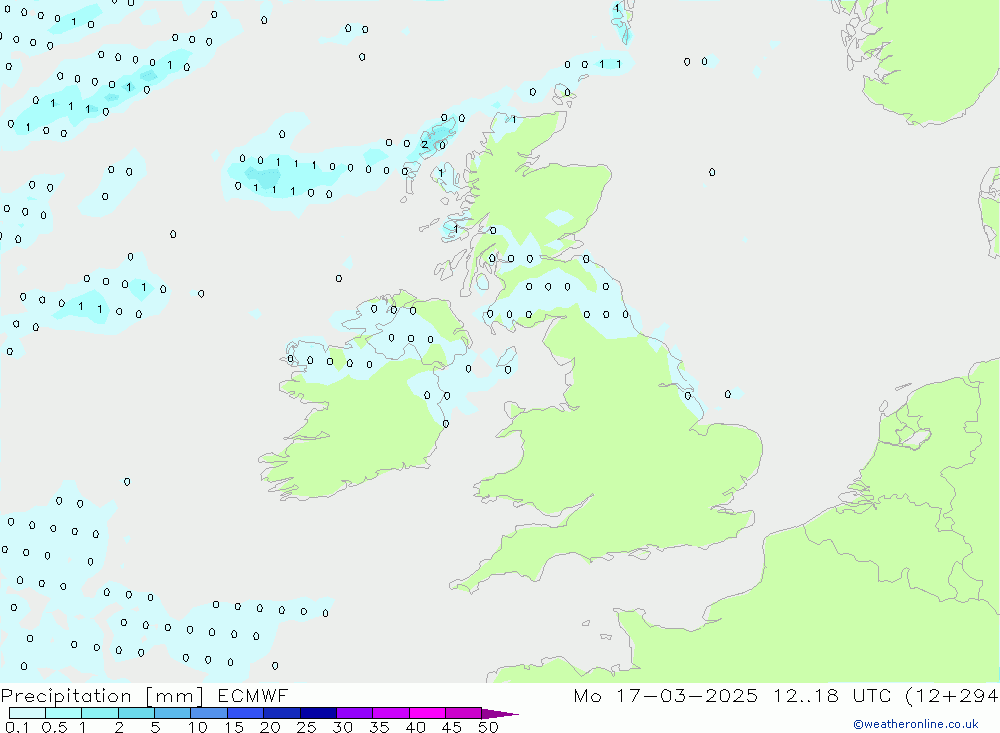Click the 30–35 mm violet legend segment
The height and width of the screenshot is (733, 1000).
(x=354, y=713)
